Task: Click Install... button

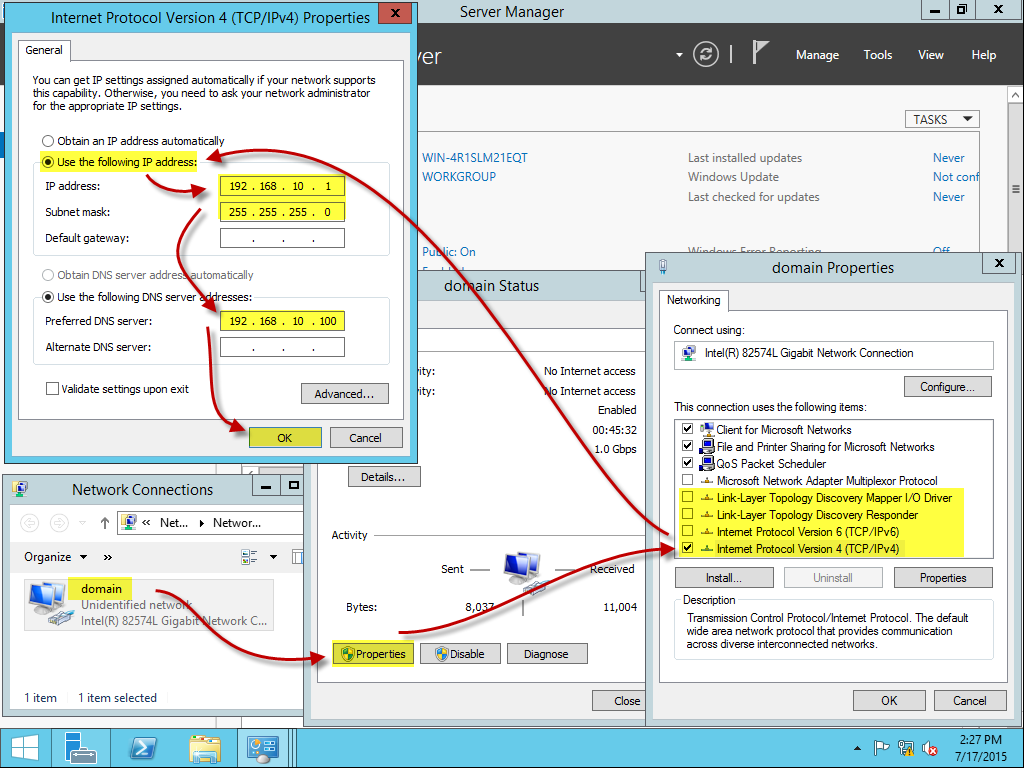Action: click(x=724, y=578)
